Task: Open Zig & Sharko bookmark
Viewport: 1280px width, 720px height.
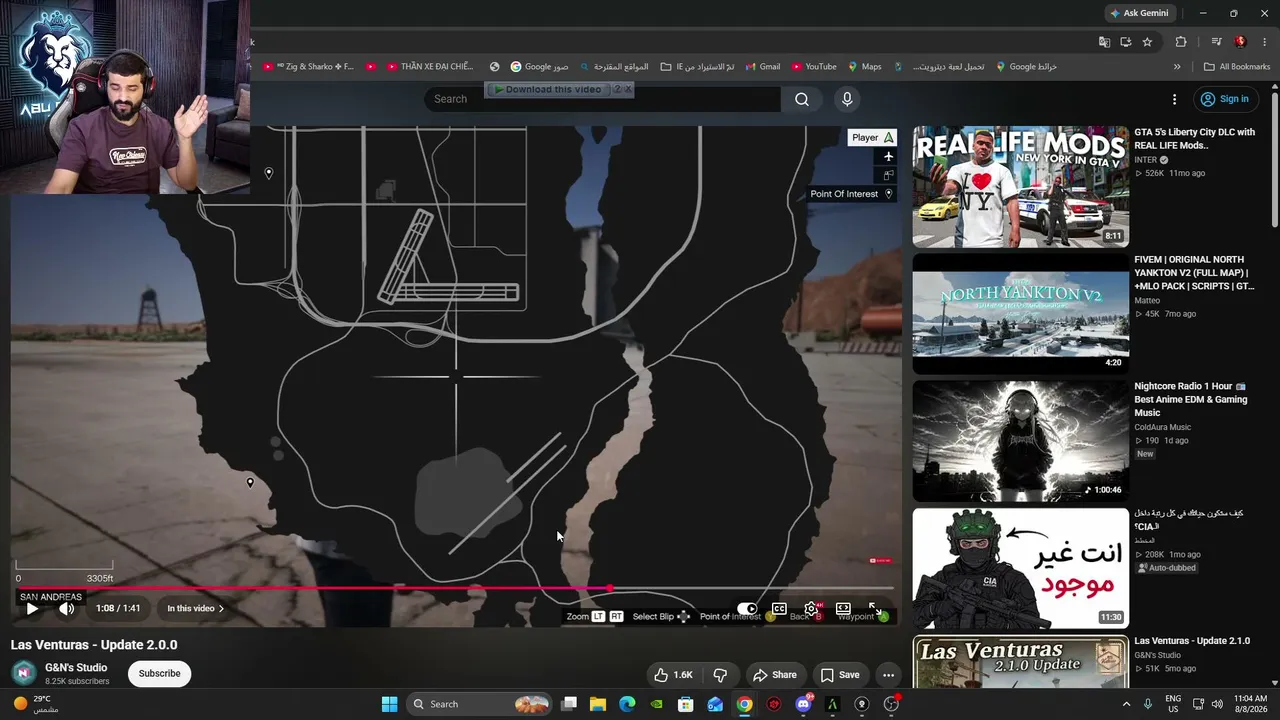Action: click(x=308, y=67)
